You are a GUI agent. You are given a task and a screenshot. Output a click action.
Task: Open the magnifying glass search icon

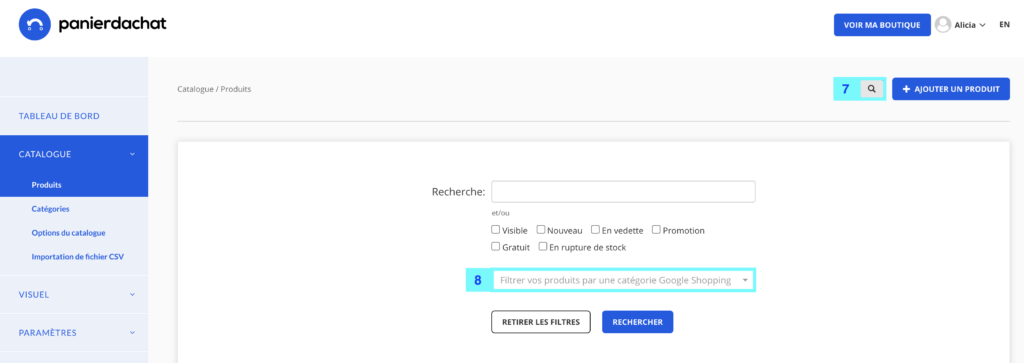tap(871, 89)
